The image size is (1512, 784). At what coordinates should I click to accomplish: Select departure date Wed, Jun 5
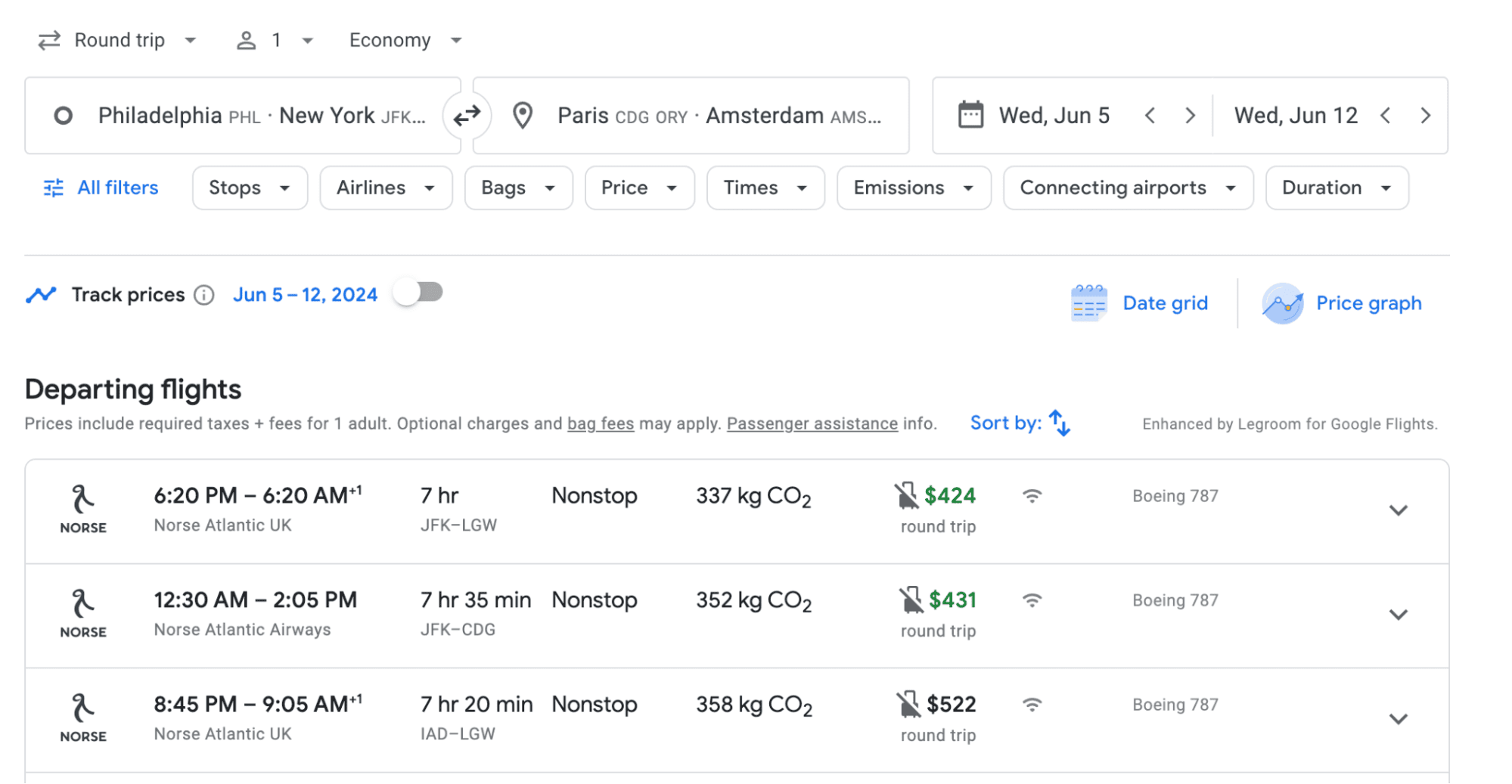click(x=1054, y=116)
